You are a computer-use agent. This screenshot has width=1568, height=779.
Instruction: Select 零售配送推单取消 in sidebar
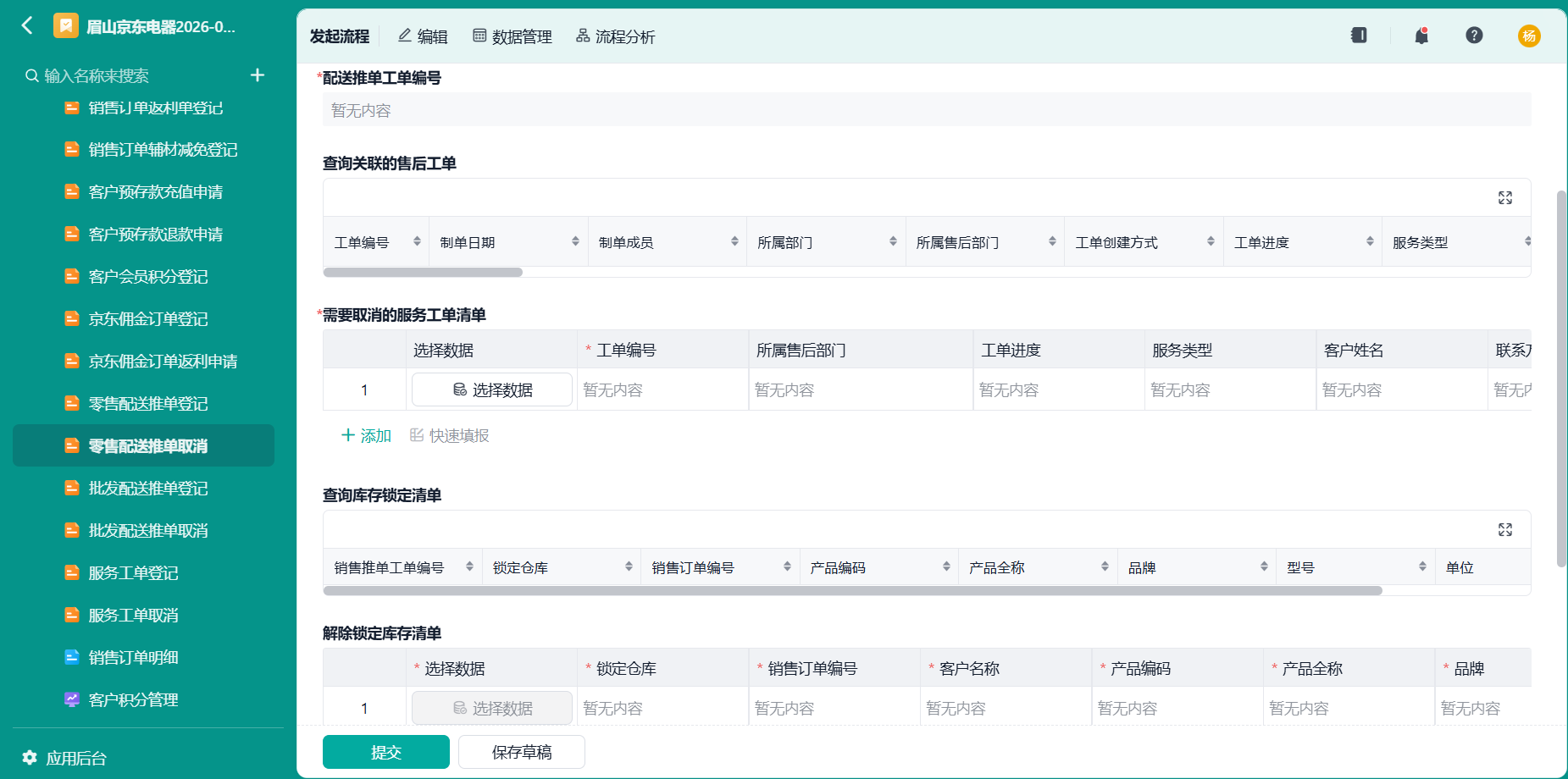(143, 445)
